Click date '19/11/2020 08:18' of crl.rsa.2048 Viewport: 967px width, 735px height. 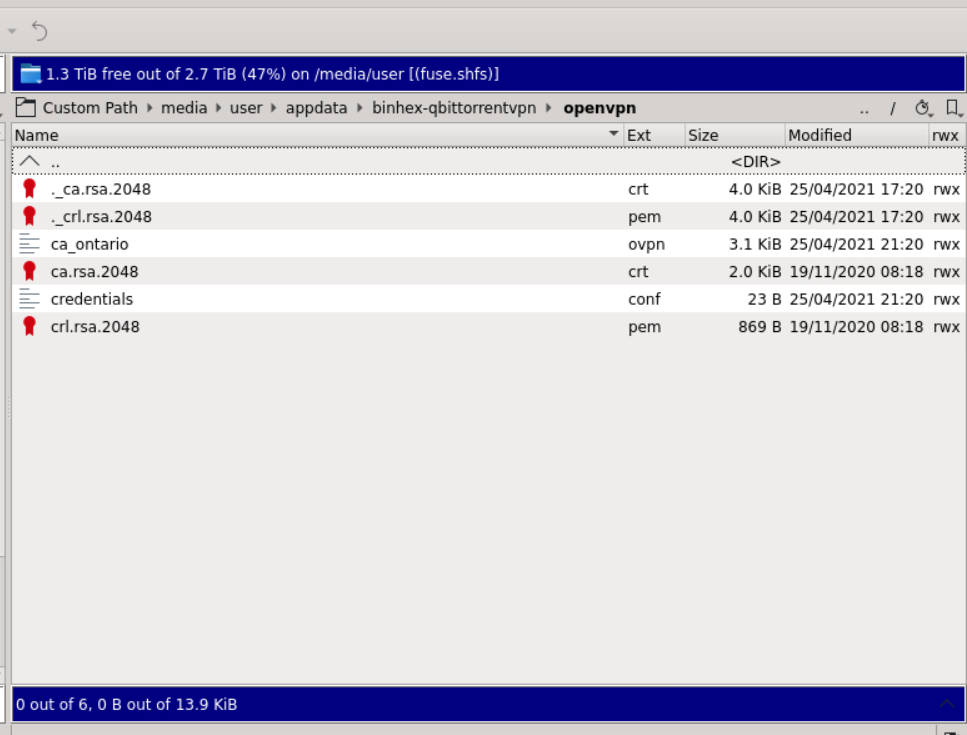857,326
